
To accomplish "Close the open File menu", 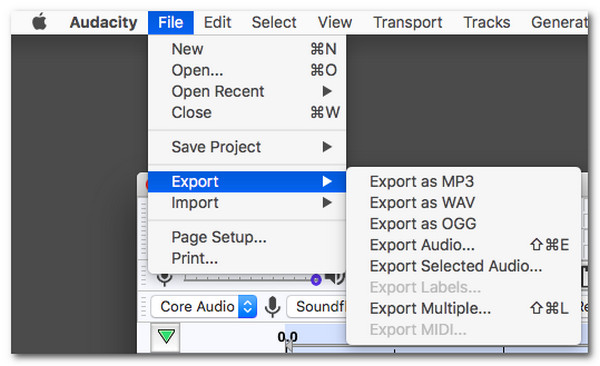I will coord(171,23).
